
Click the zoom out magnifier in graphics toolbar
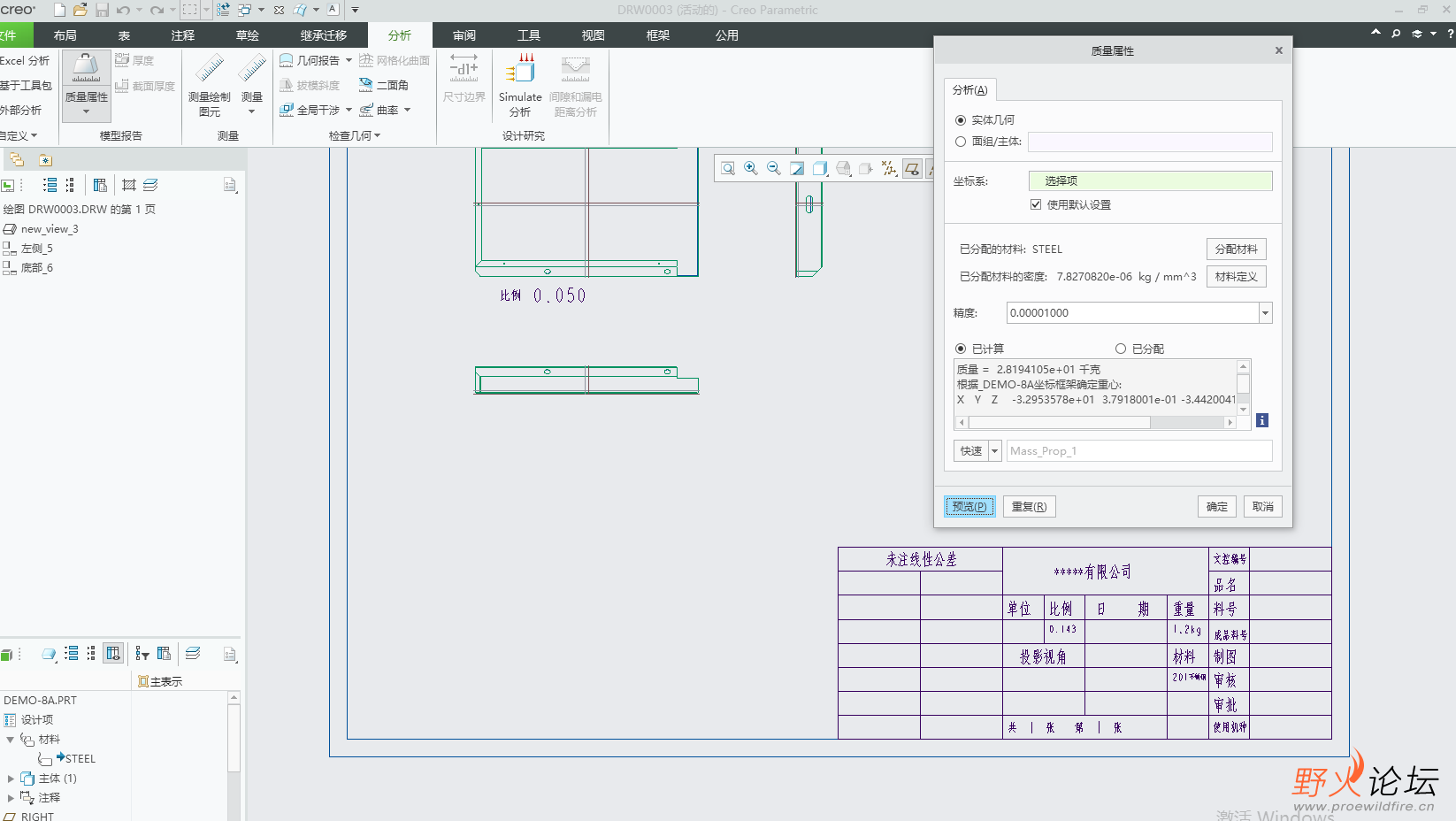(774, 168)
